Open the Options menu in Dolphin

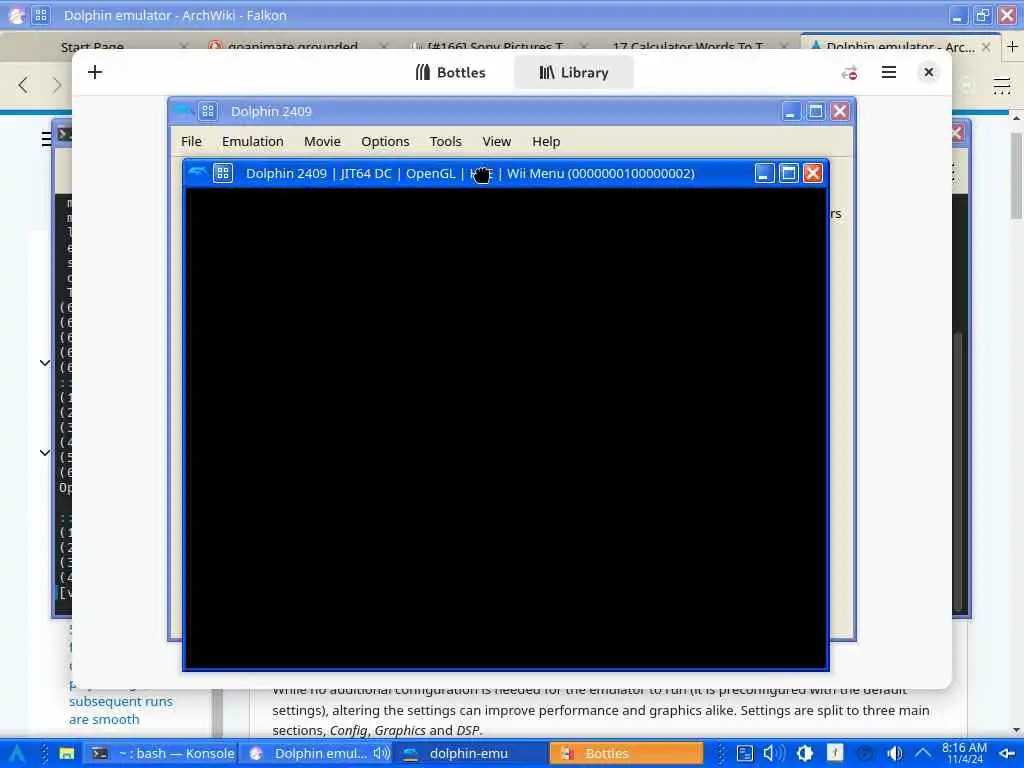(x=385, y=141)
